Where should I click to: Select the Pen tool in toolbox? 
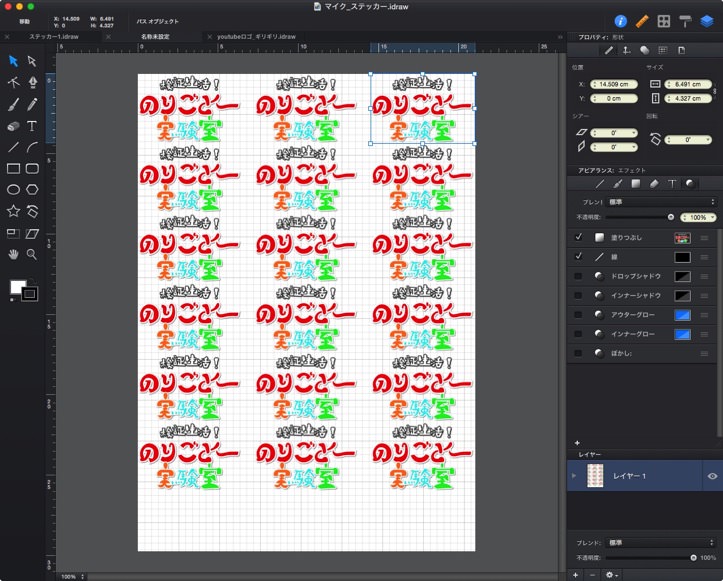point(32,82)
